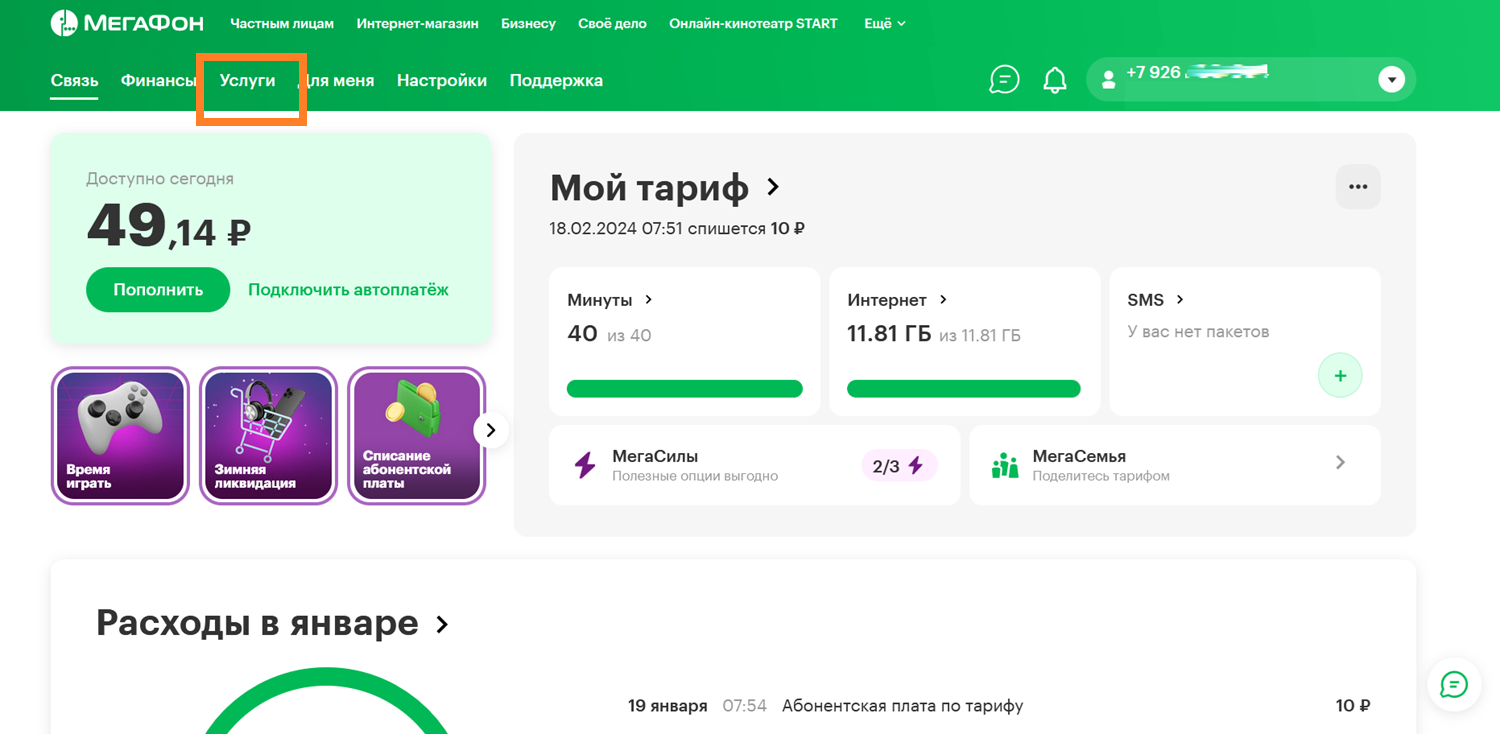
Task: Show next promo stories with the arrow
Action: point(490,430)
